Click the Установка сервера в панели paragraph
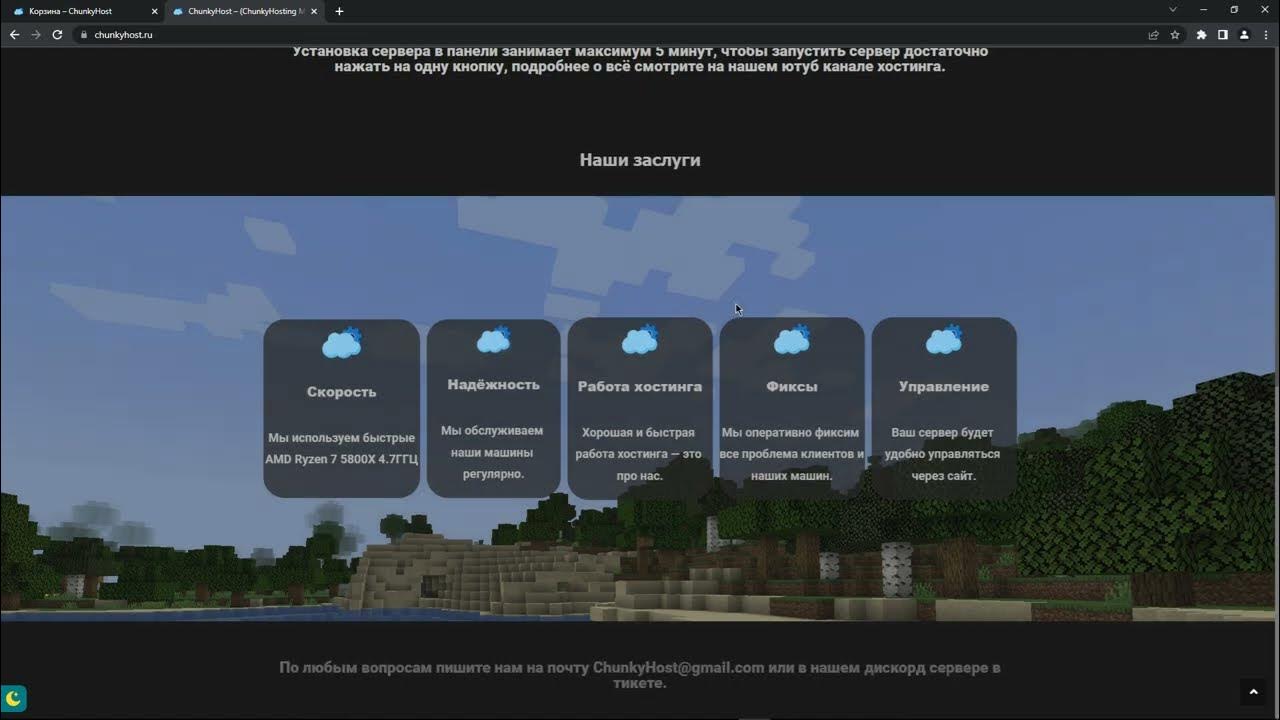The width and height of the screenshot is (1280, 720). point(640,59)
